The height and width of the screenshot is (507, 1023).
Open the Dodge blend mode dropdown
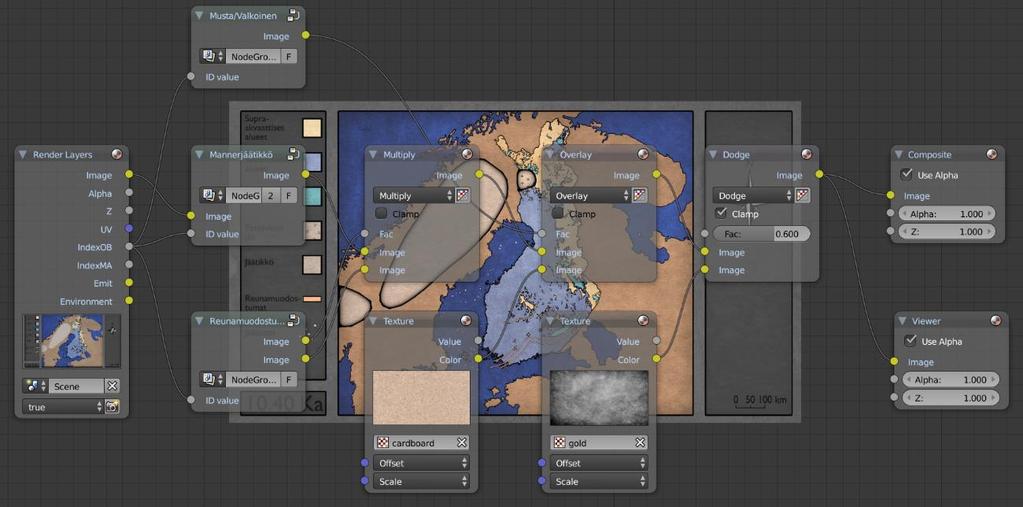click(754, 195)
